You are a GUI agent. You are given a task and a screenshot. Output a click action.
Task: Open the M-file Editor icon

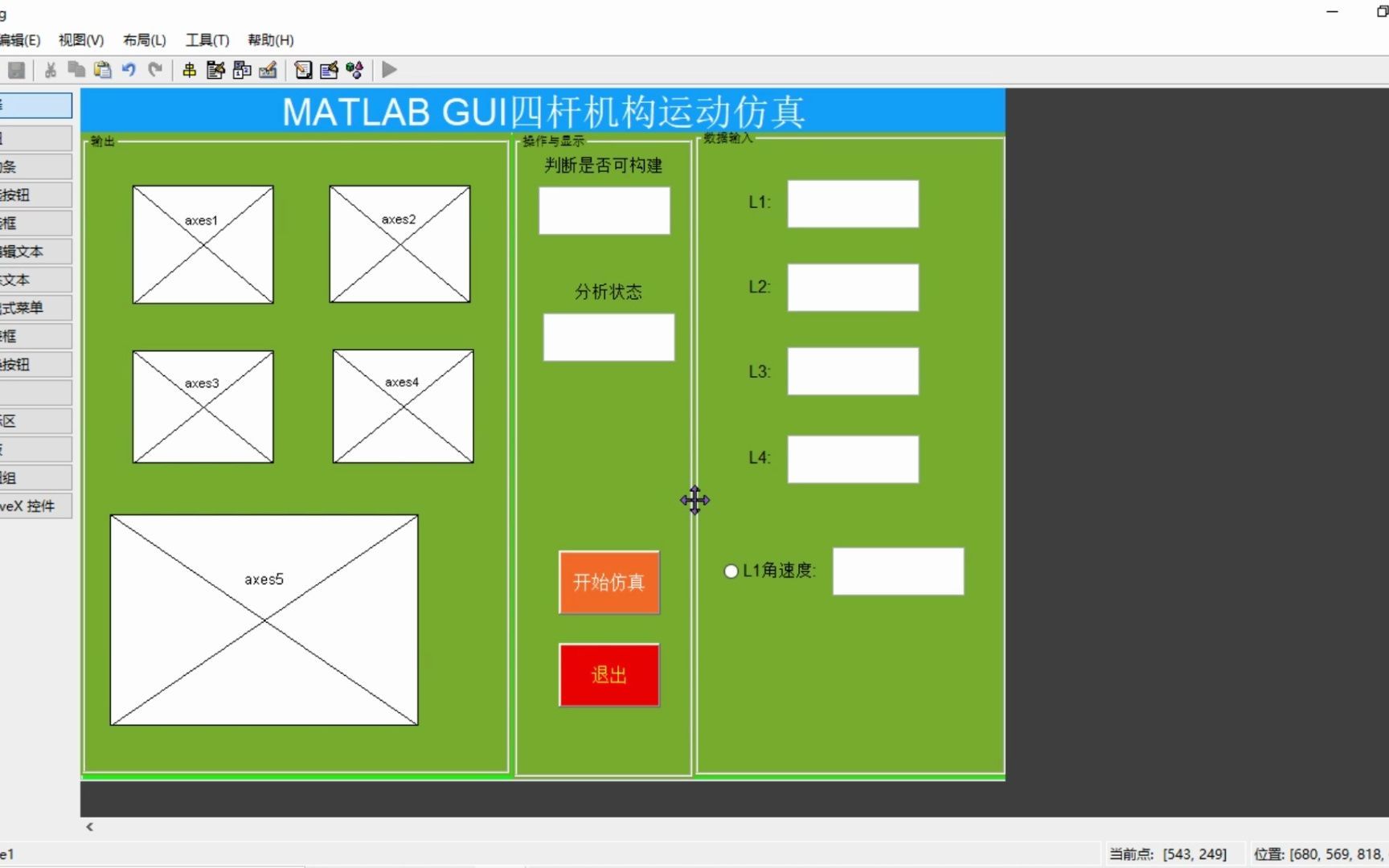pyautogui.click(x=303, y=70)
